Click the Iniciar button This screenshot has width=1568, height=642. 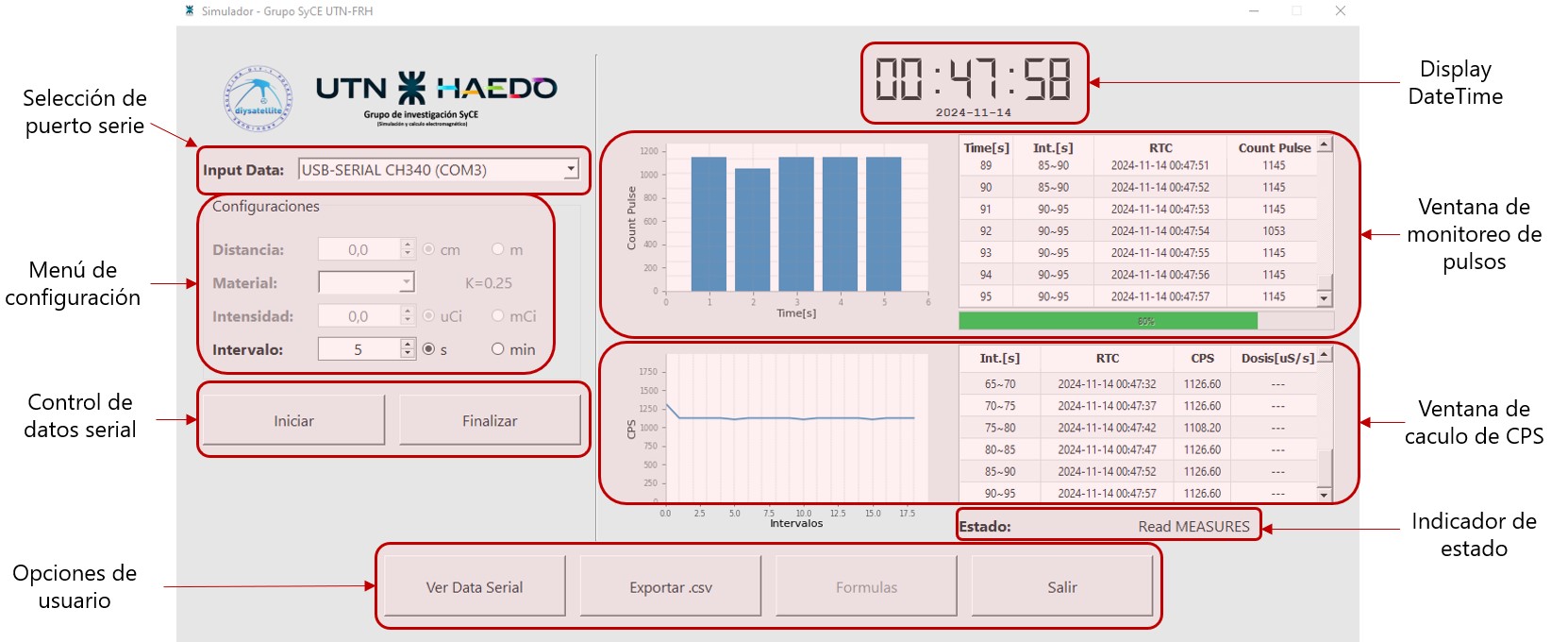coord(293,420)
